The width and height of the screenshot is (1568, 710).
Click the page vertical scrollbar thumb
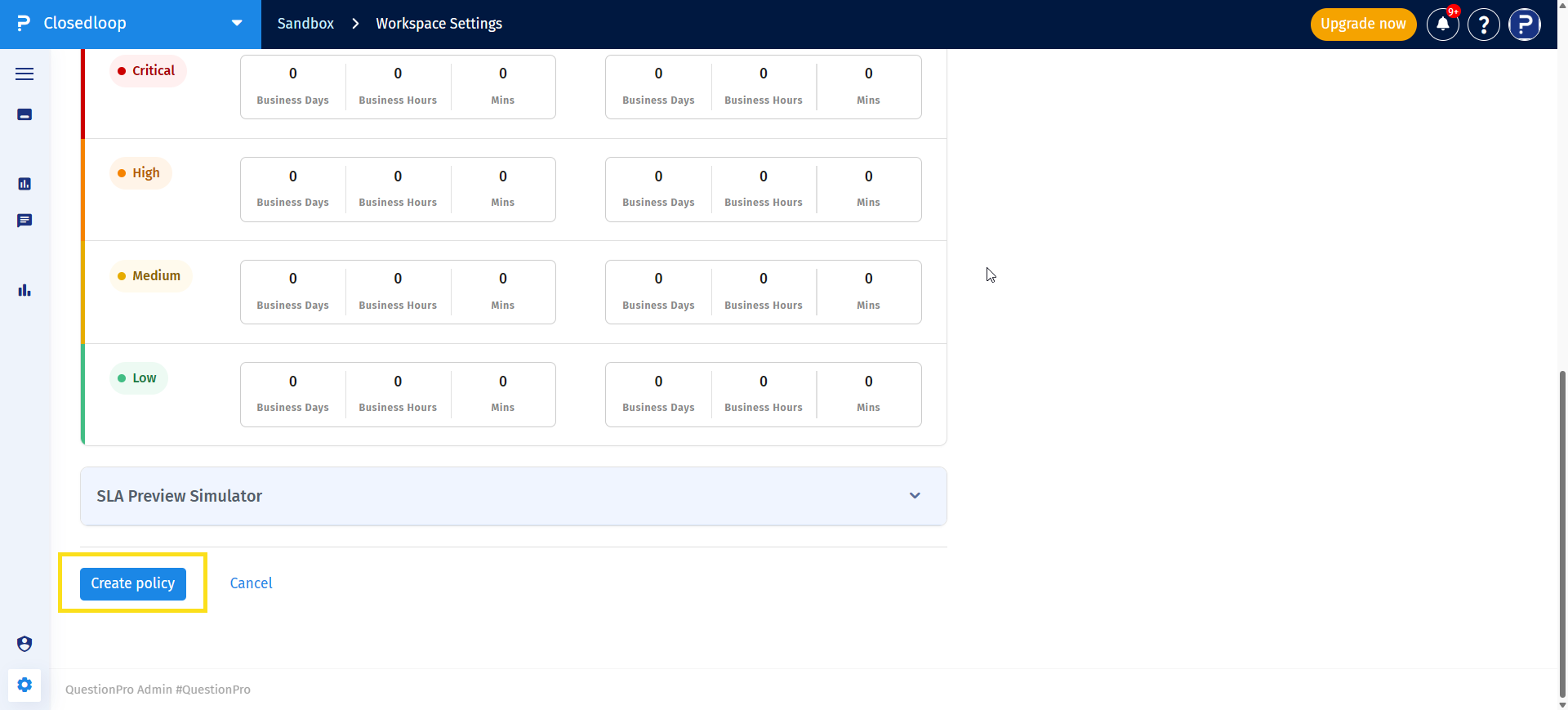click(x=1562, y=535)
